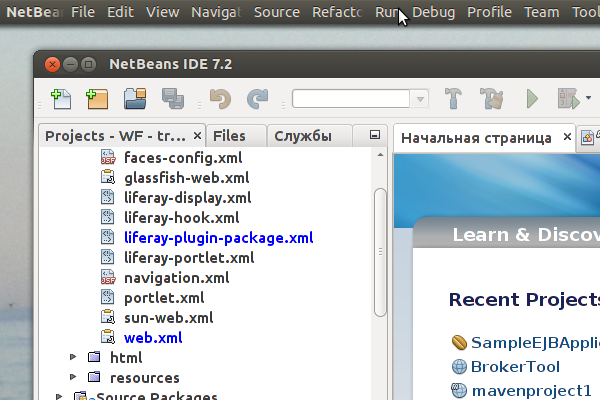The image size is (600, 400).
Task: Click the liferay-portlet.xml file icon
Action: [x=108, y=257]
